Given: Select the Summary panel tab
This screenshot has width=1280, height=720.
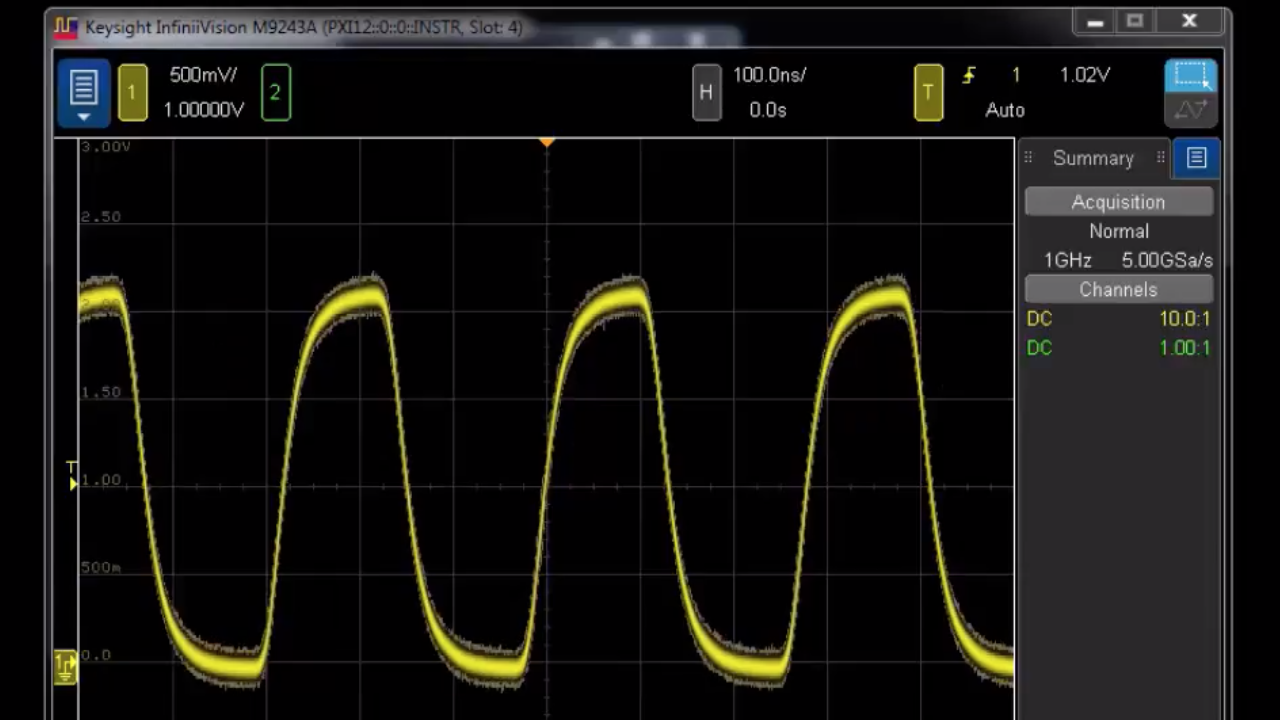Looking at the screenshot, I should pyautogui.click(x=1093, y=158).
